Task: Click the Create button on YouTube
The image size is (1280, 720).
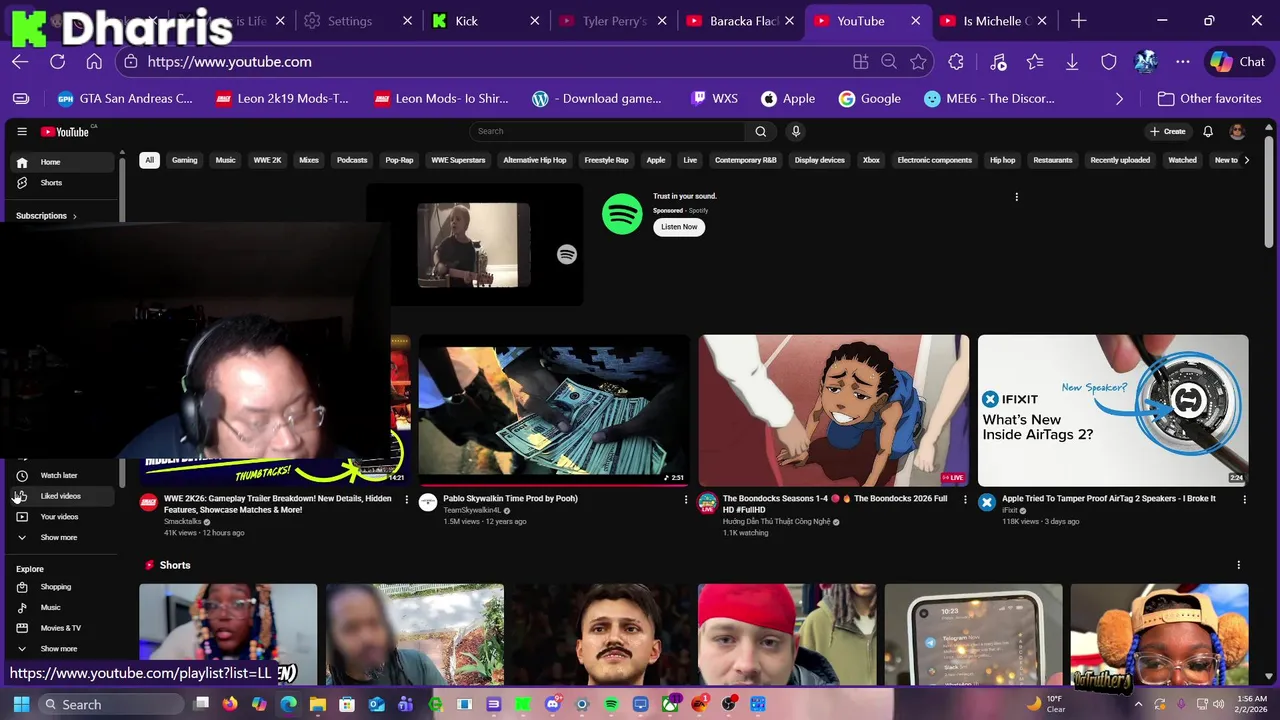Action: (x=1168, y=131)
